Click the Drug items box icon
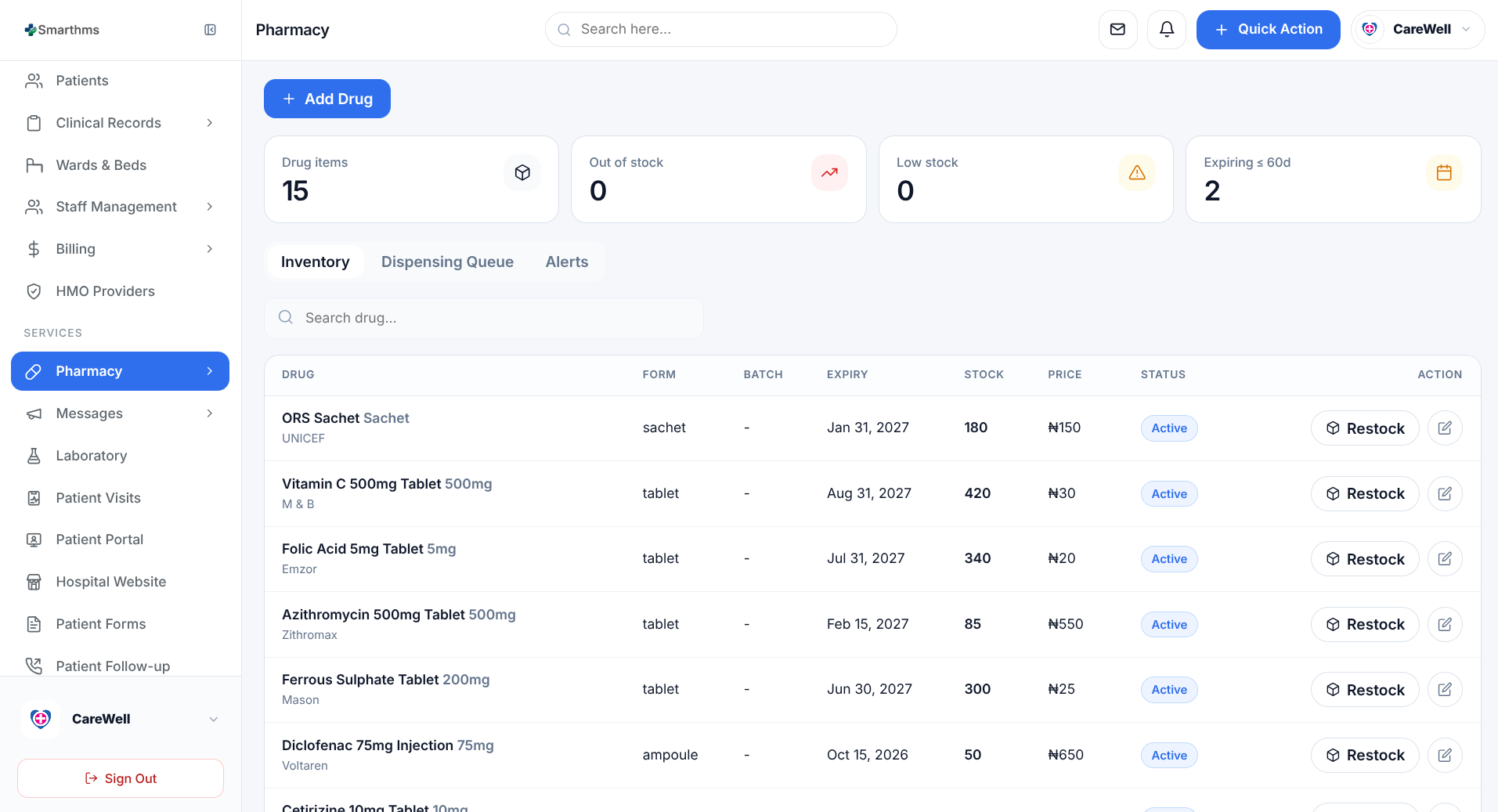Screen dimensions: 1498x812 [x=522, y=173]
